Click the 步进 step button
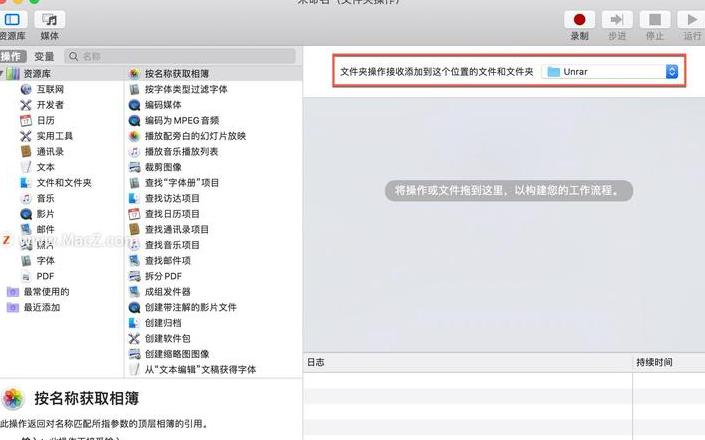This screenshot has width=705, height=440. pyautogui.click(x=617, y=20)
